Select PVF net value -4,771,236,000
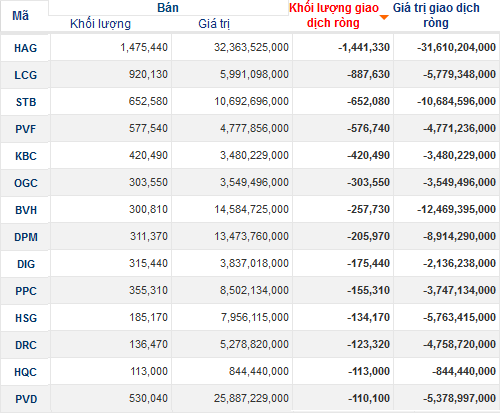 pyautogui.click(x=459, y=128)
